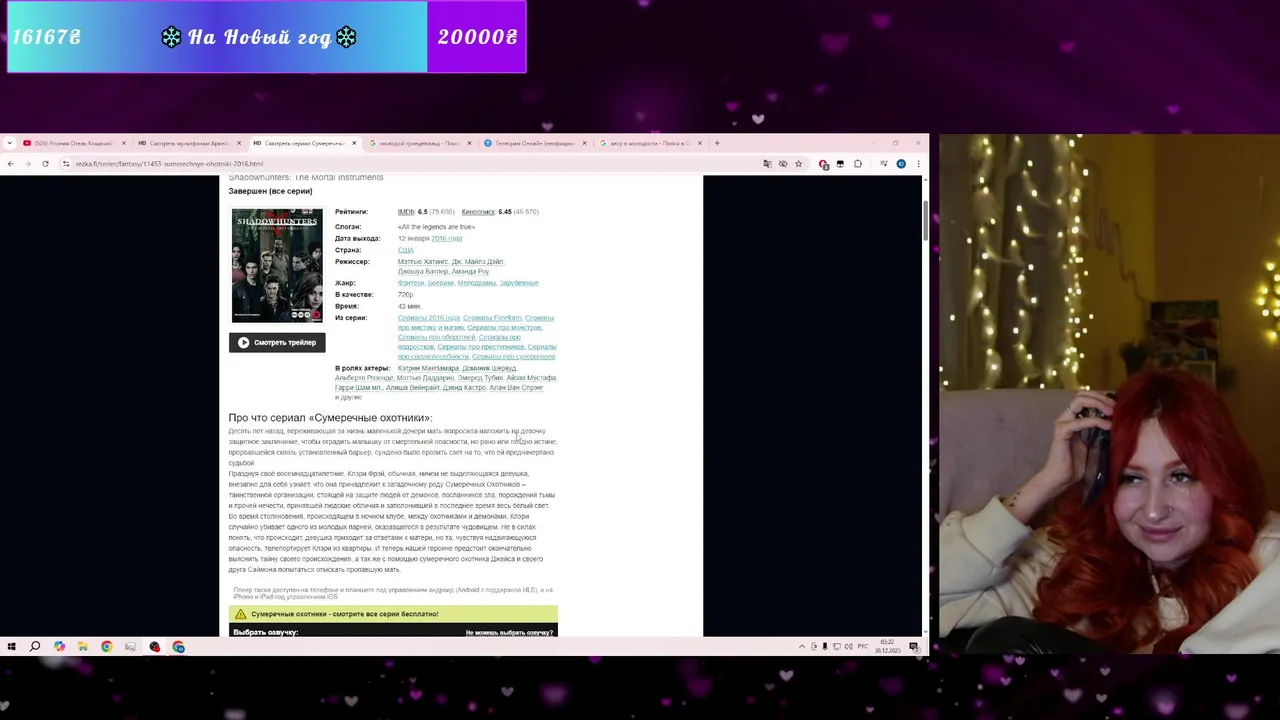
Task: Open '2016 года' release year link
Action: click(446, 239)
